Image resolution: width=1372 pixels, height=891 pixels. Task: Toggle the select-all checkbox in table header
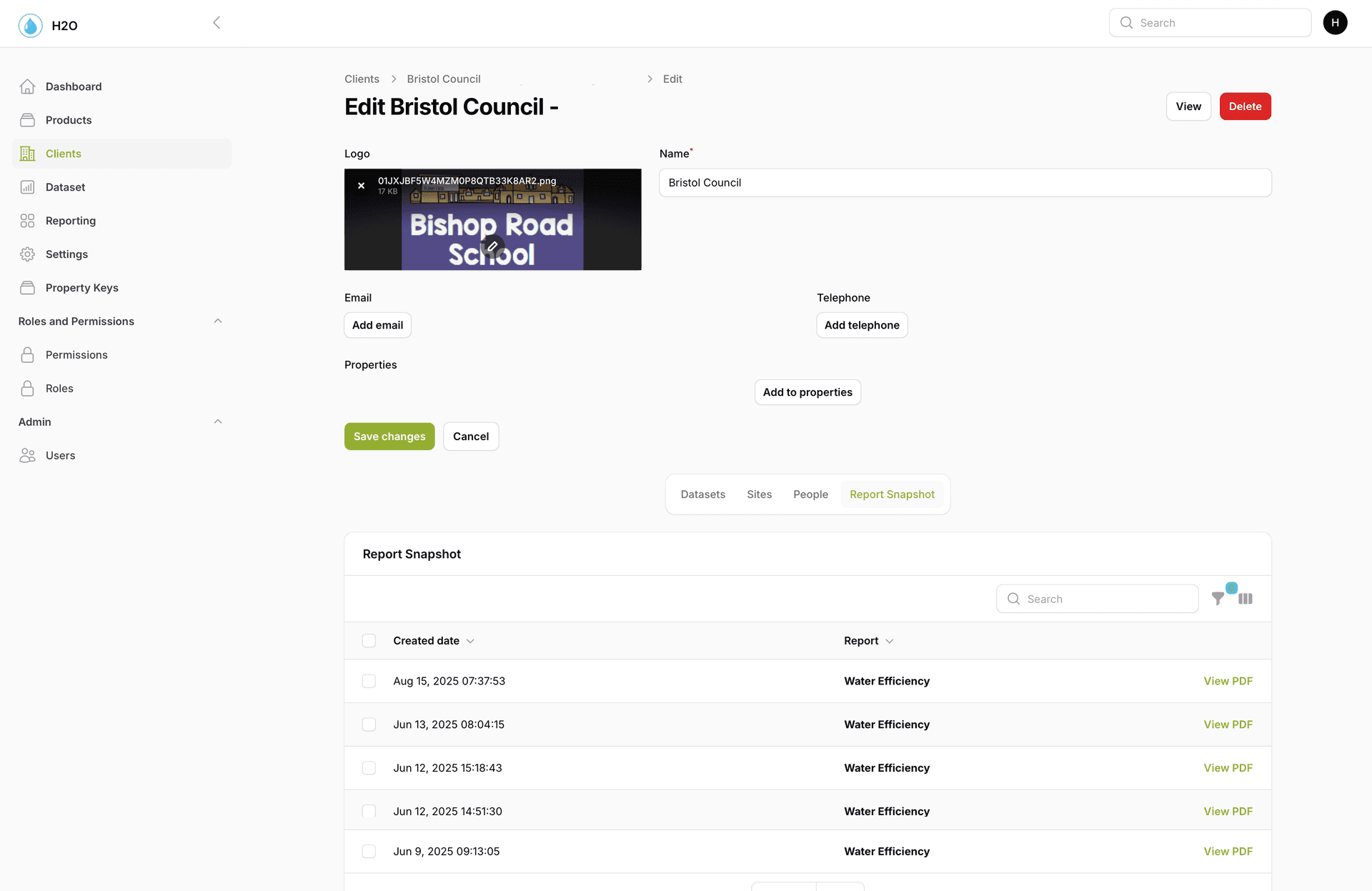369,641
